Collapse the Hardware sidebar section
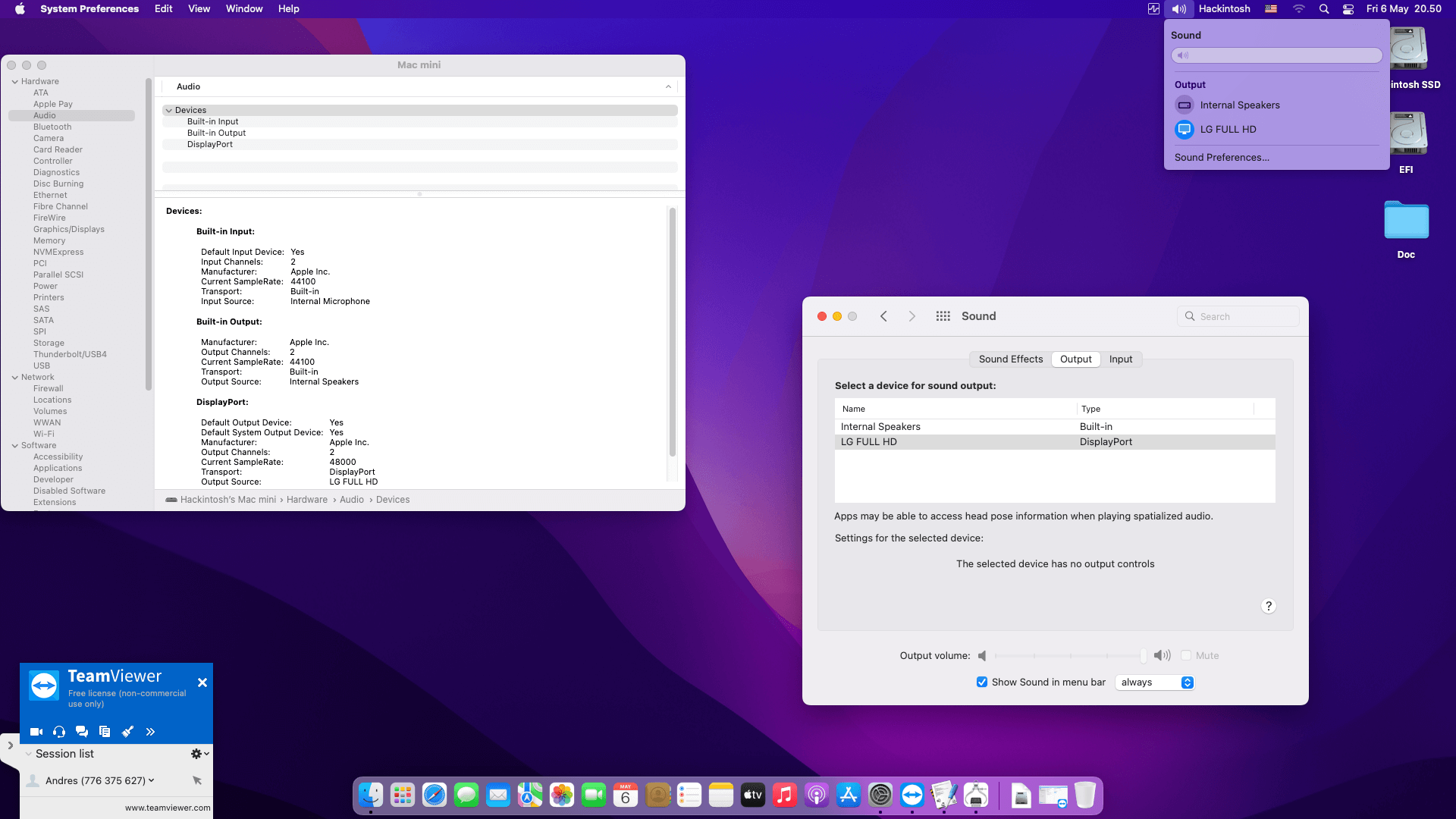This screenshot has height=819, width=1456. [15, 81]
